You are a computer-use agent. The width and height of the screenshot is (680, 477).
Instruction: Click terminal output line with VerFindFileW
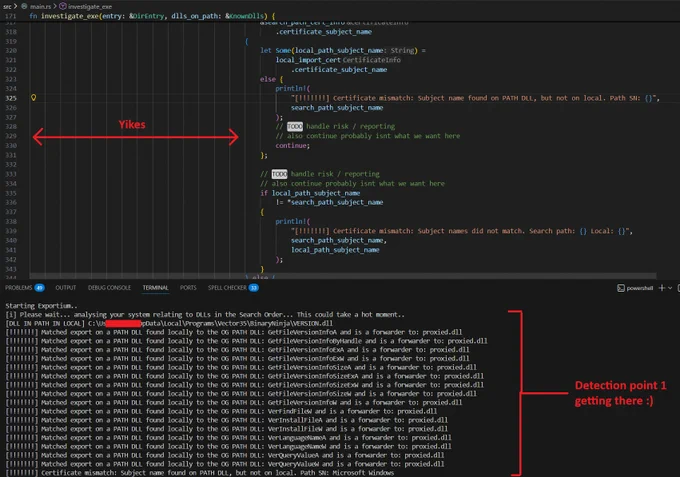tap(221, 411)
